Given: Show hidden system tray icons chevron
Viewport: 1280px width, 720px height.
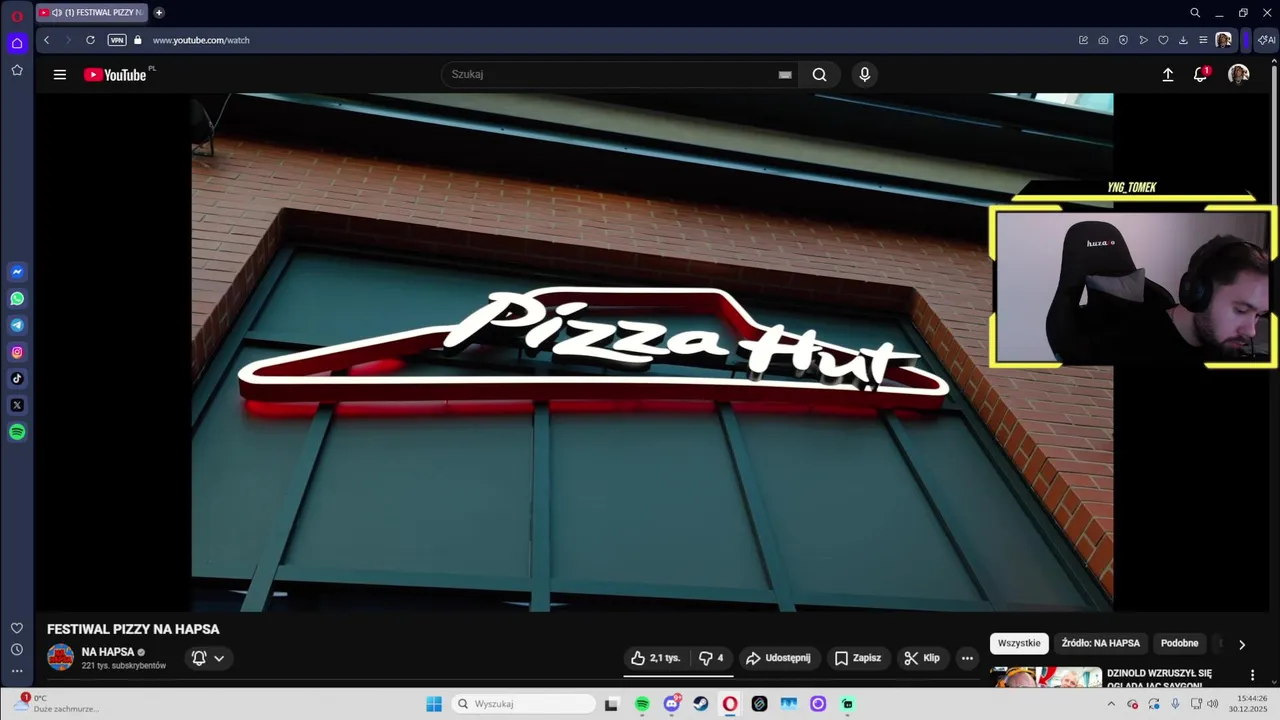Looking at the screenshot, I should (x=1110, y=704).
